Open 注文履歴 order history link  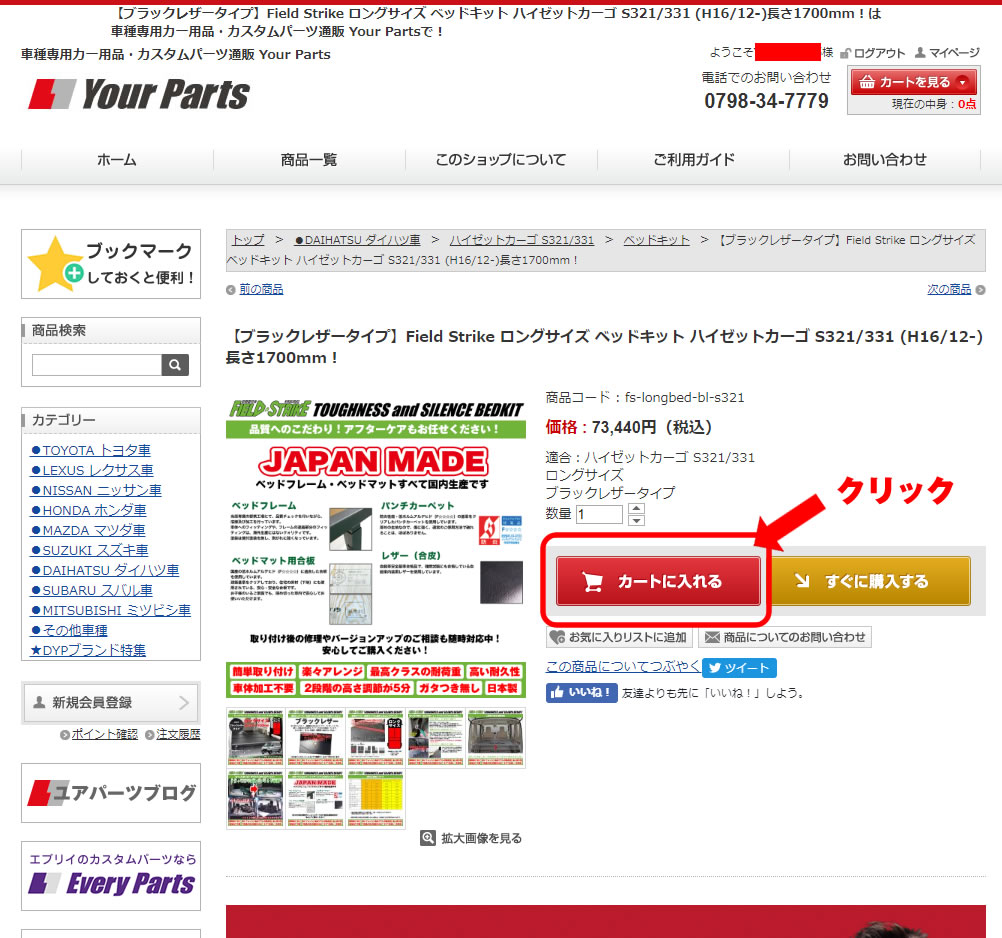[178, 734]
